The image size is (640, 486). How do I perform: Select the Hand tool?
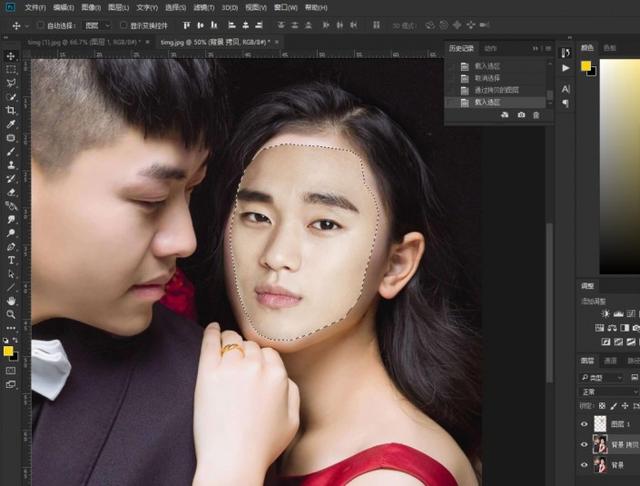click(x=11, y=301)
